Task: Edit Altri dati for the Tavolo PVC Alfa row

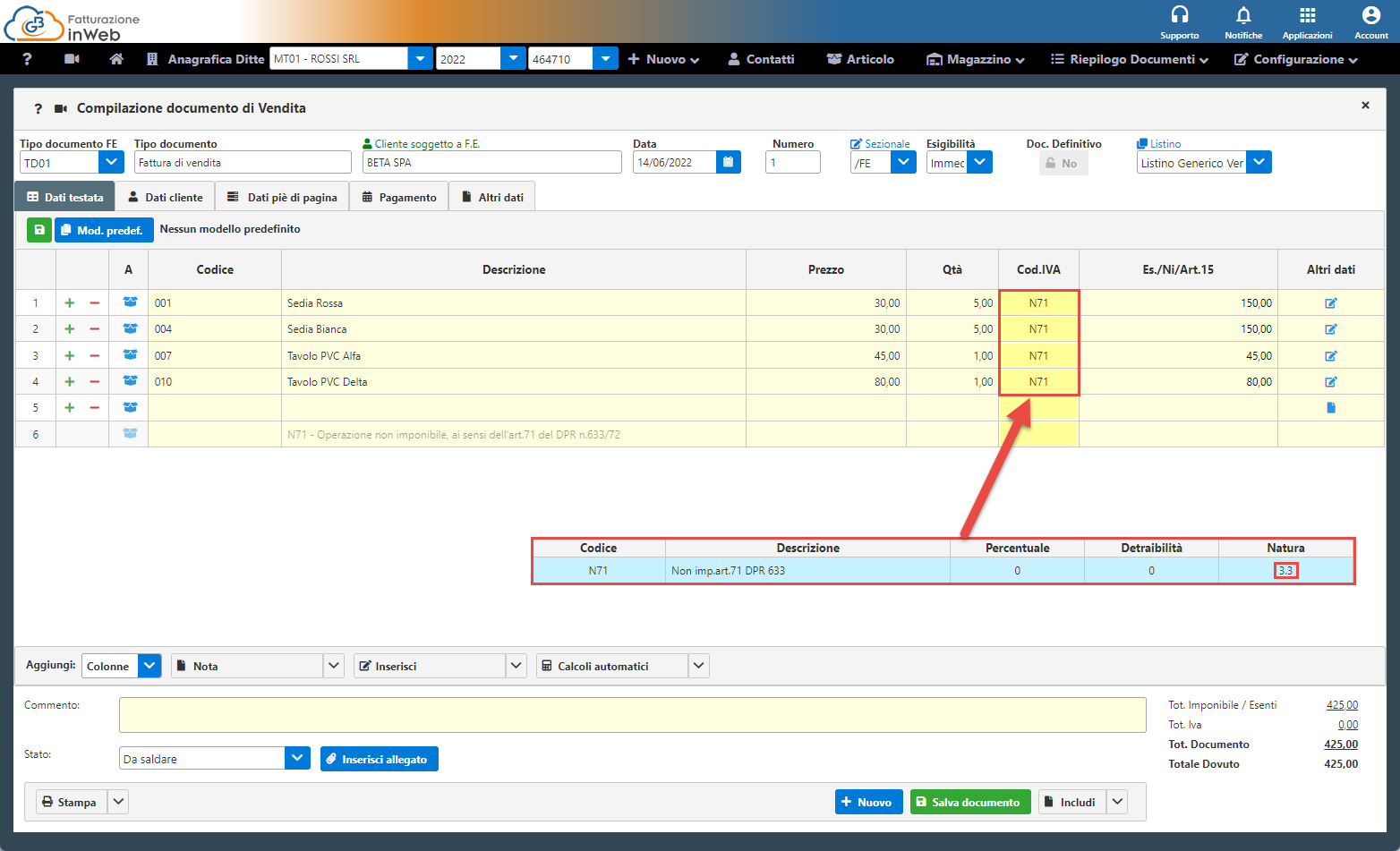Action: pos(1331,356)
